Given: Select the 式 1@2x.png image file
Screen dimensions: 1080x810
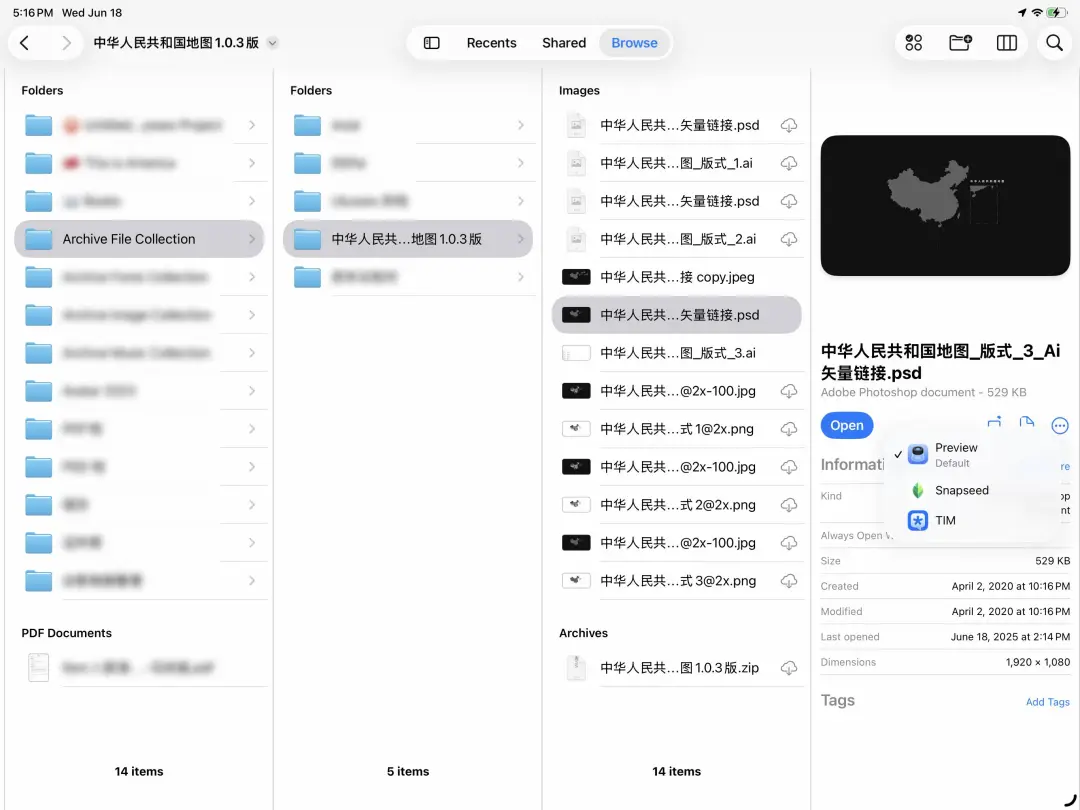Looking at the screenshot, I should (x=676, y=429).
